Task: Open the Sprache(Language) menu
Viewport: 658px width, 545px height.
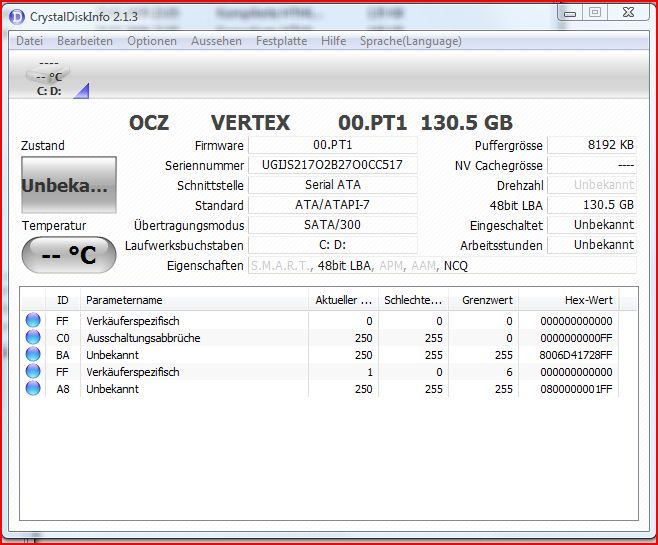Action: tap(411, 41)
